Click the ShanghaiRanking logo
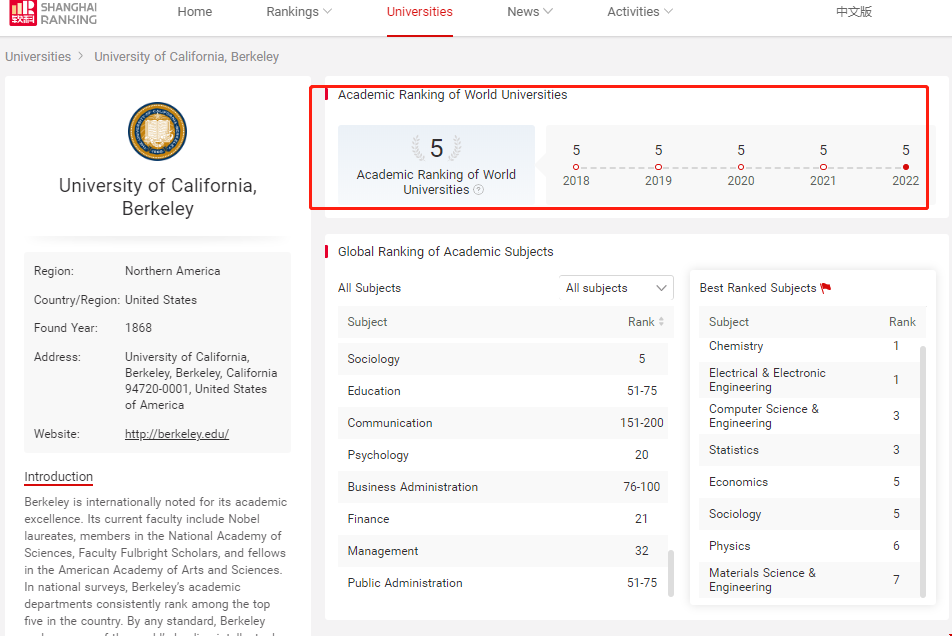 click(54, 12)
